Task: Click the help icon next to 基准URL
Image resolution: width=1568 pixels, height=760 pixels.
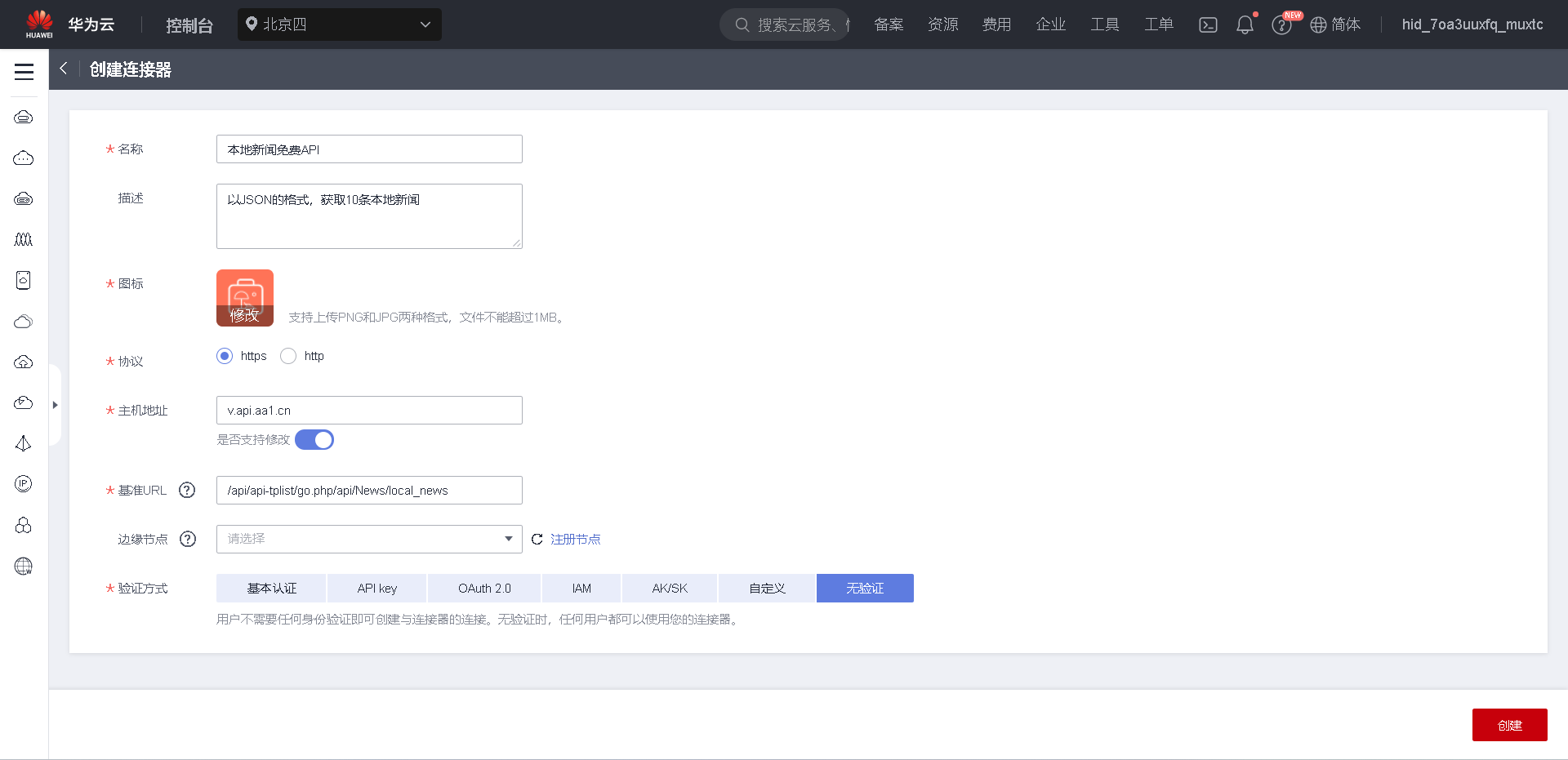Action: [187, 490]
